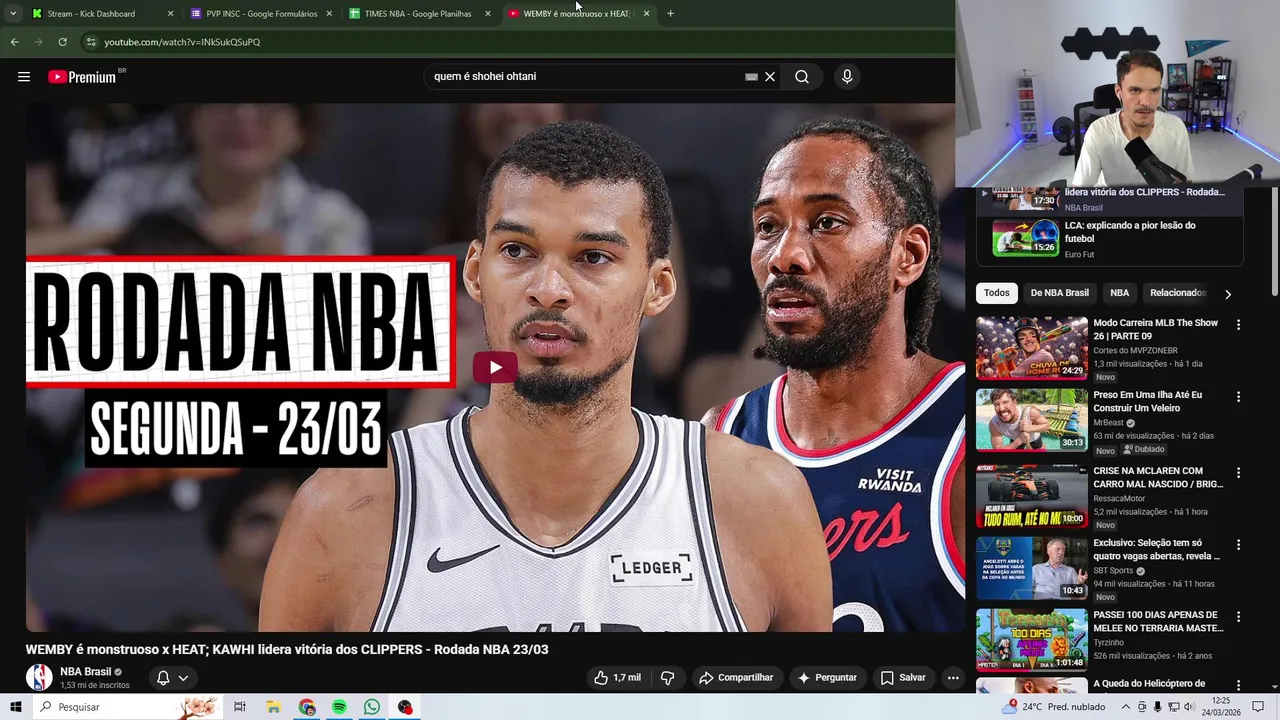Reload the YouTube page
The width and height of the screenshot is (1280, 720).
click(x=62, y=42)
